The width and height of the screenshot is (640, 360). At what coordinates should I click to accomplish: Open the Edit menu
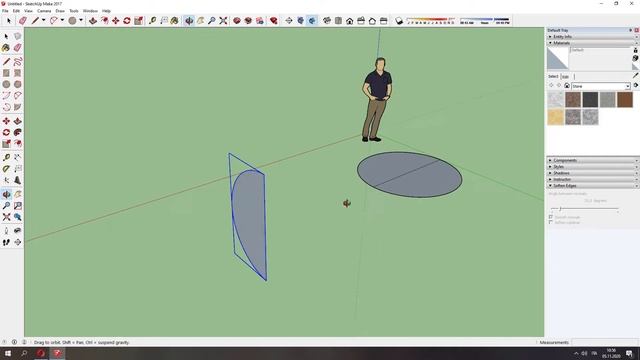pos(16,11)
